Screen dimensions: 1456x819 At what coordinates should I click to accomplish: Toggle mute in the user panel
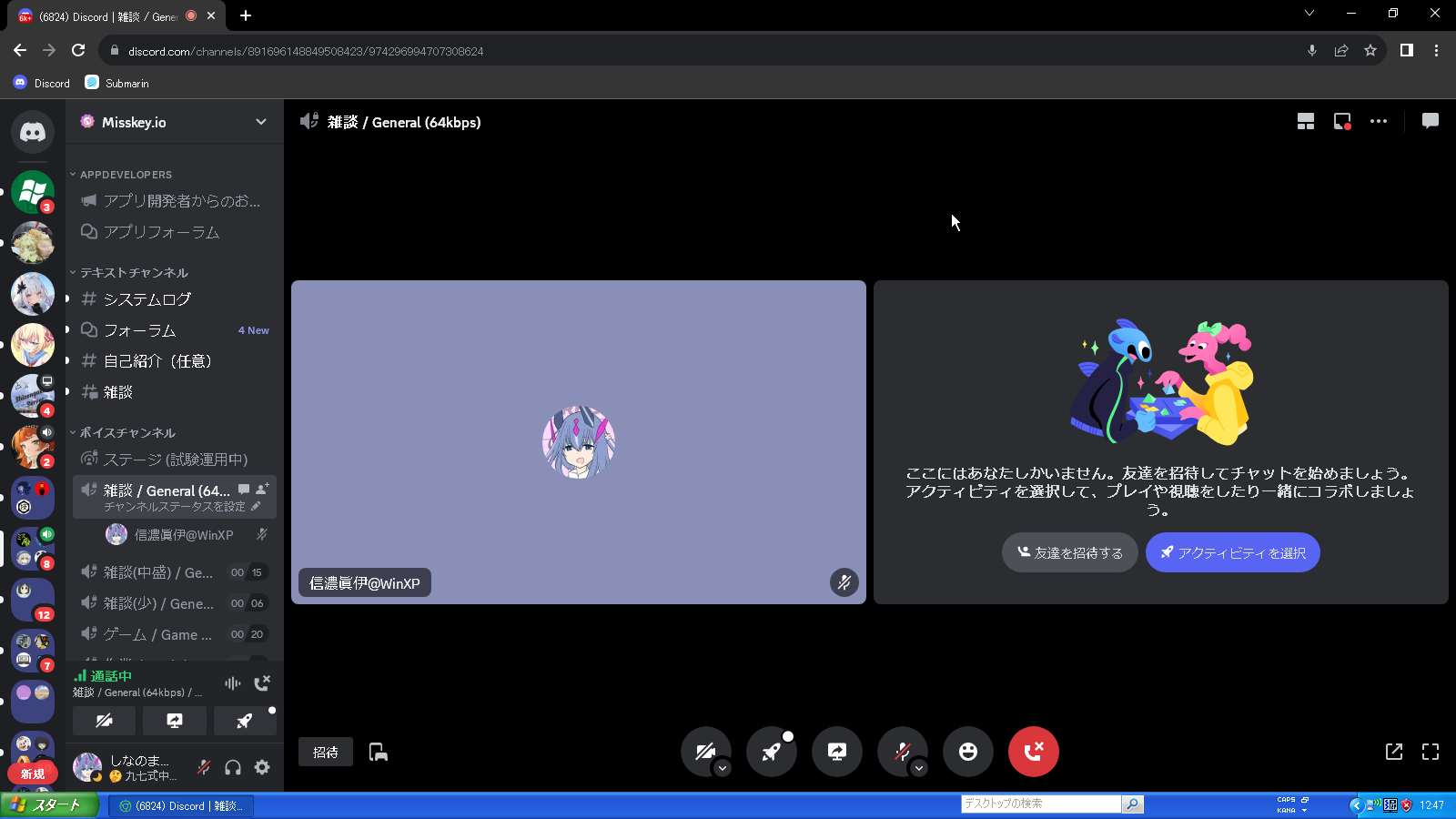tap(204, 767)
